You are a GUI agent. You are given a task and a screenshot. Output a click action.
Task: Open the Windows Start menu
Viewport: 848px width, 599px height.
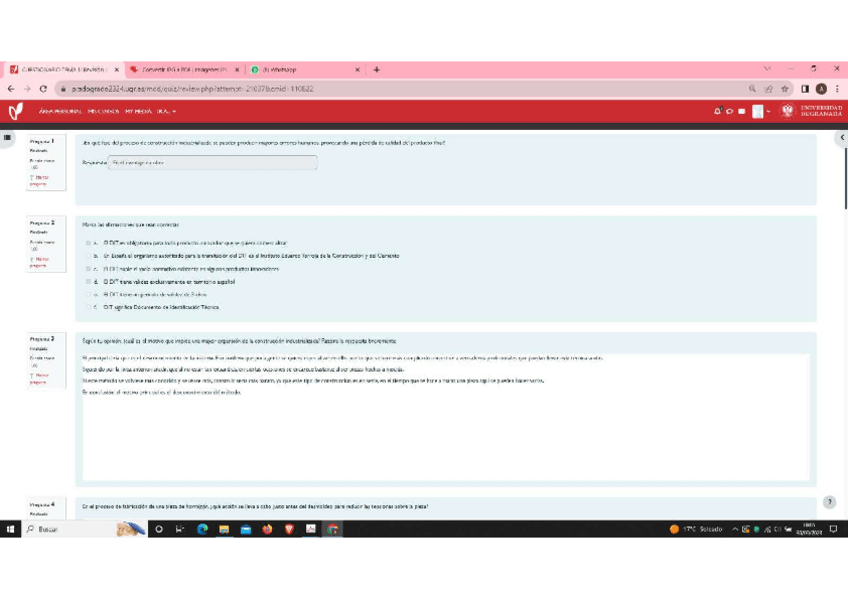(x=10, y=529)
